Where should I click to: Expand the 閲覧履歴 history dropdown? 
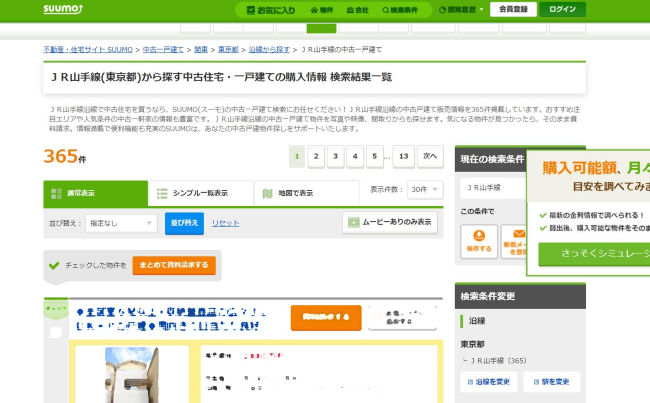pyautogui.click(x=463, y=10)
